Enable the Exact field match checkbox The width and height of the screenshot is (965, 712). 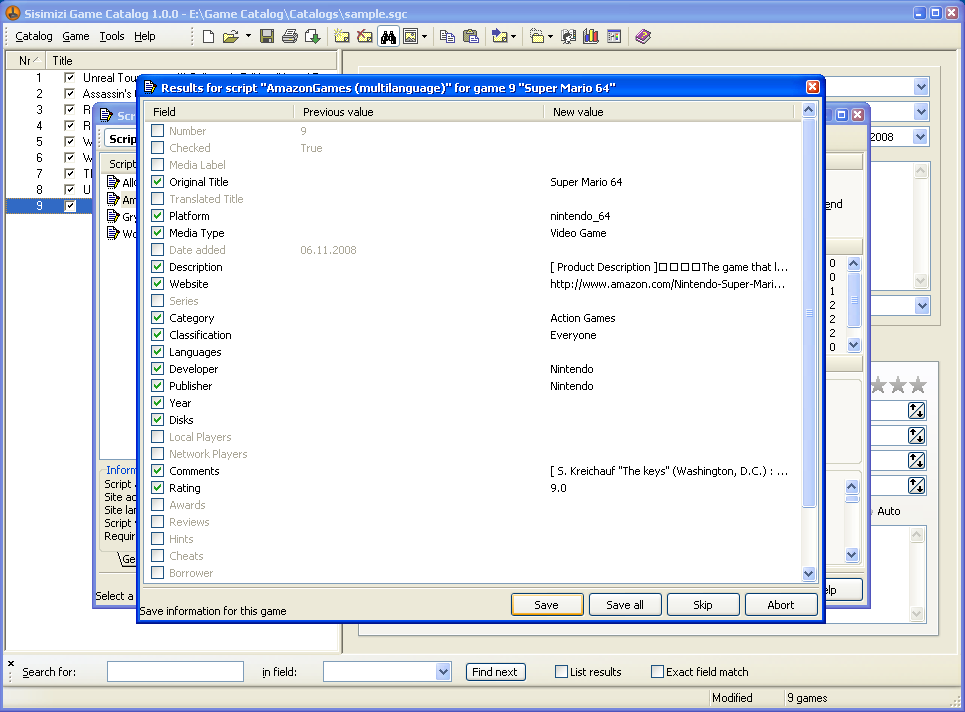coord(657,672)
